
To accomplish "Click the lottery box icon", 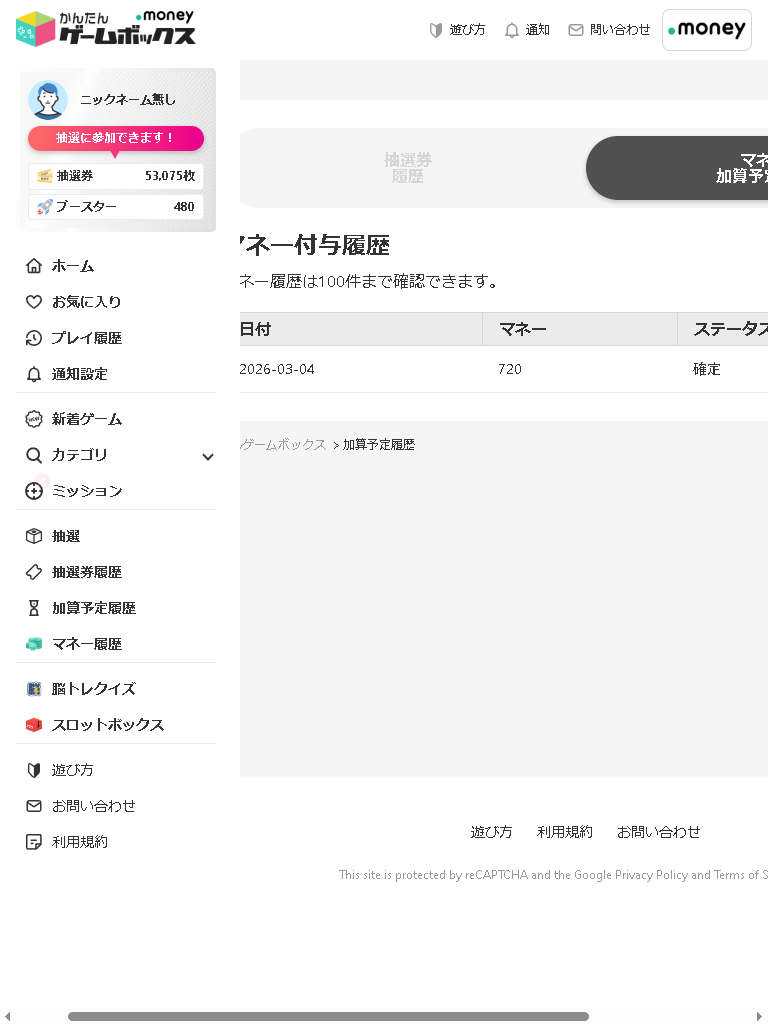I will (x=34, y=536).
